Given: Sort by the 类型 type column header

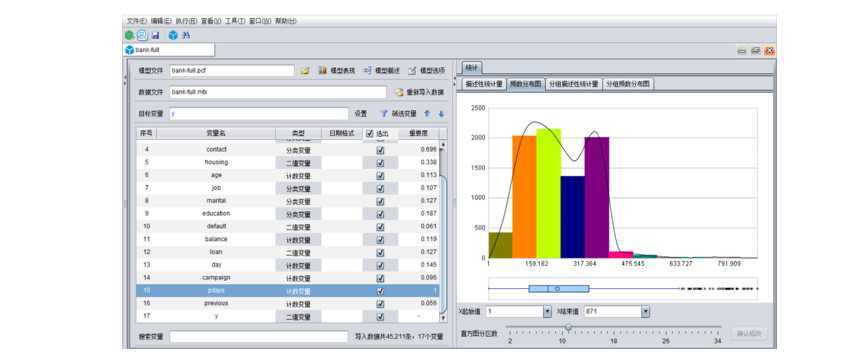Looking at the screenshot, I should click(298, 134).
